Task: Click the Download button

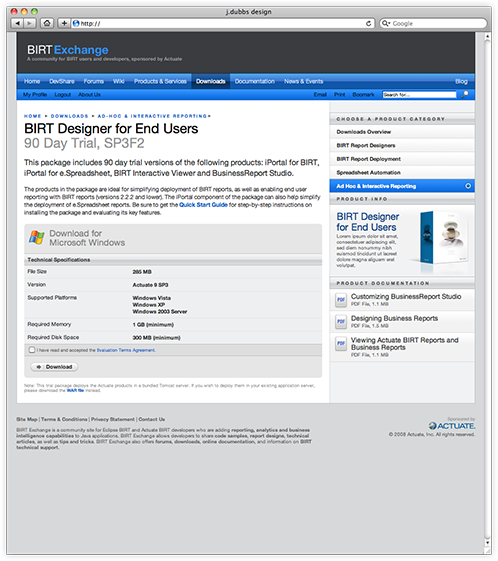Action: tap(54, 367)
